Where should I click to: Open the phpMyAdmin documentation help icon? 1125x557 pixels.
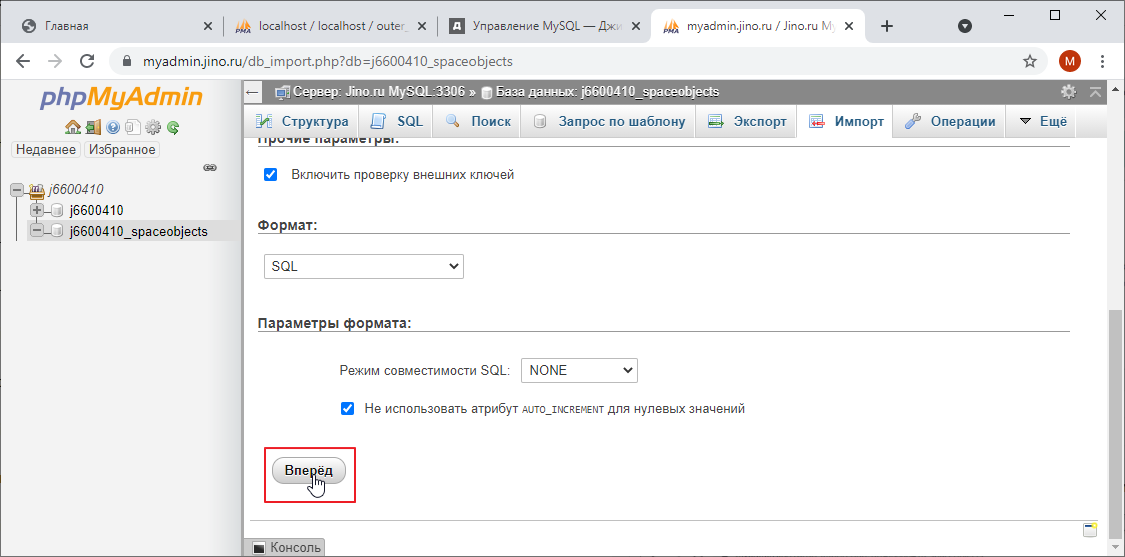tap(113, 127)
